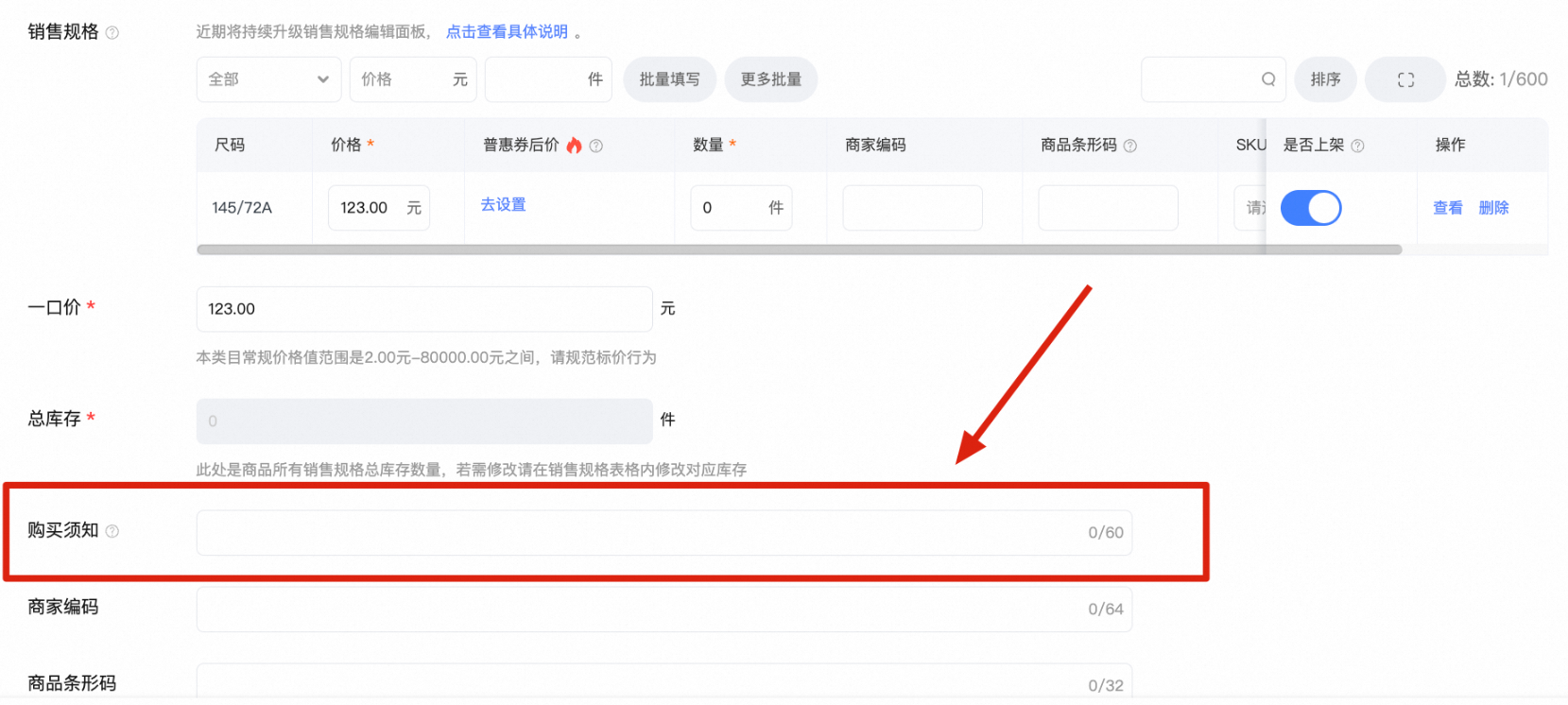Open 去设置 link for 普惠券后价

503,204
